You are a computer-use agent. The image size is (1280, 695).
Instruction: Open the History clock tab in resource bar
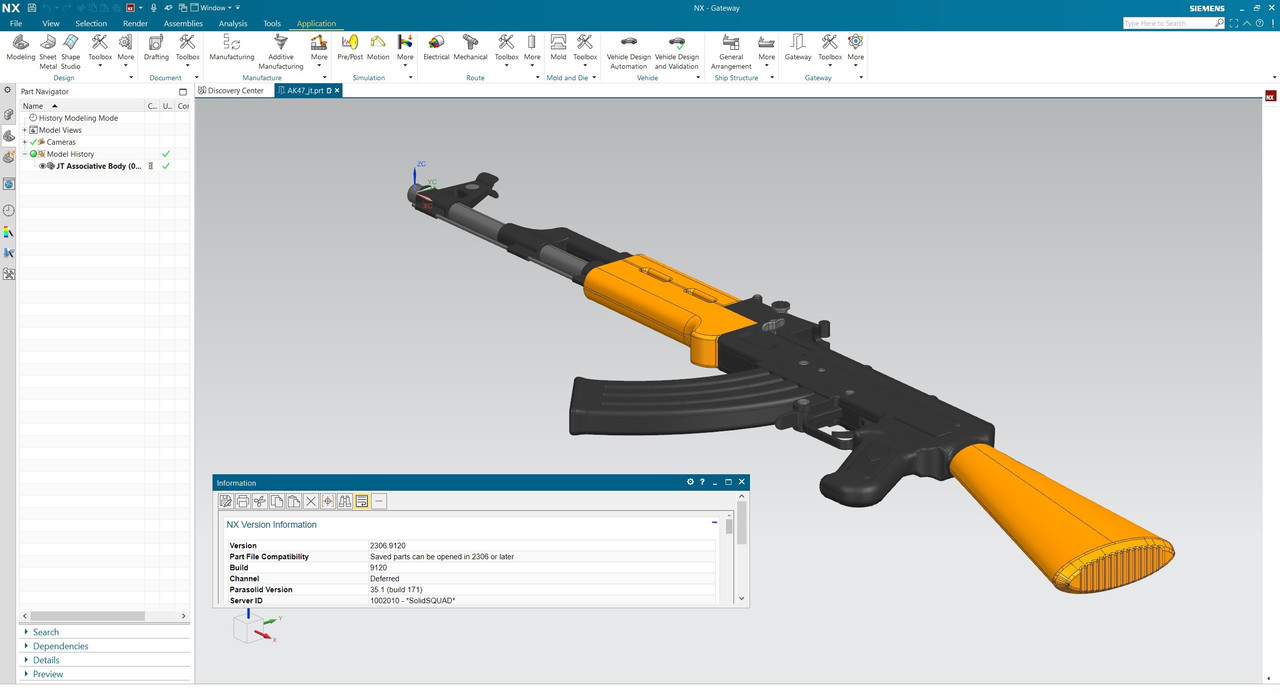(x=9, y=210)
